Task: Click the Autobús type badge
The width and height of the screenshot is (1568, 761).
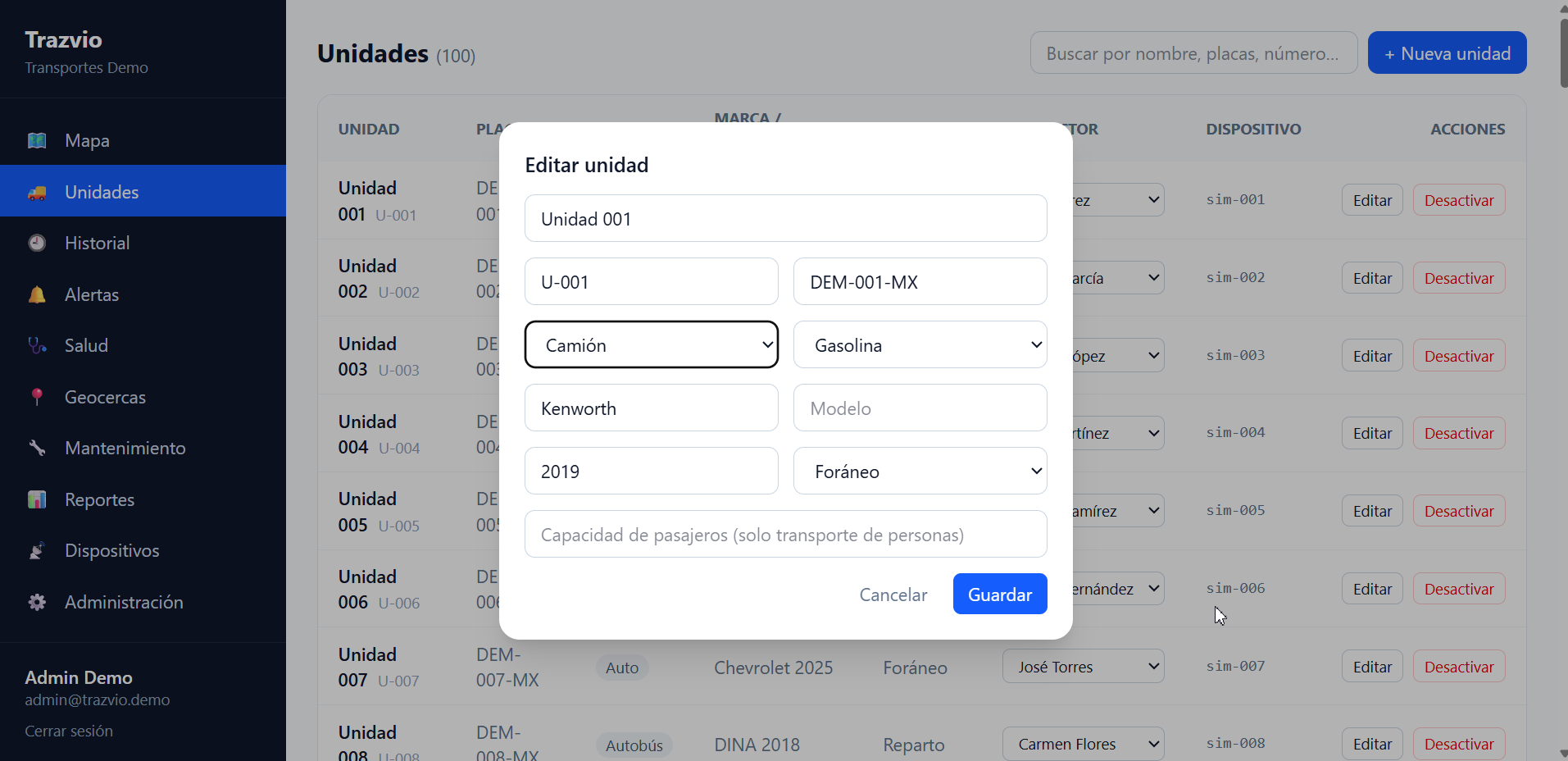Action: (634, 745)
